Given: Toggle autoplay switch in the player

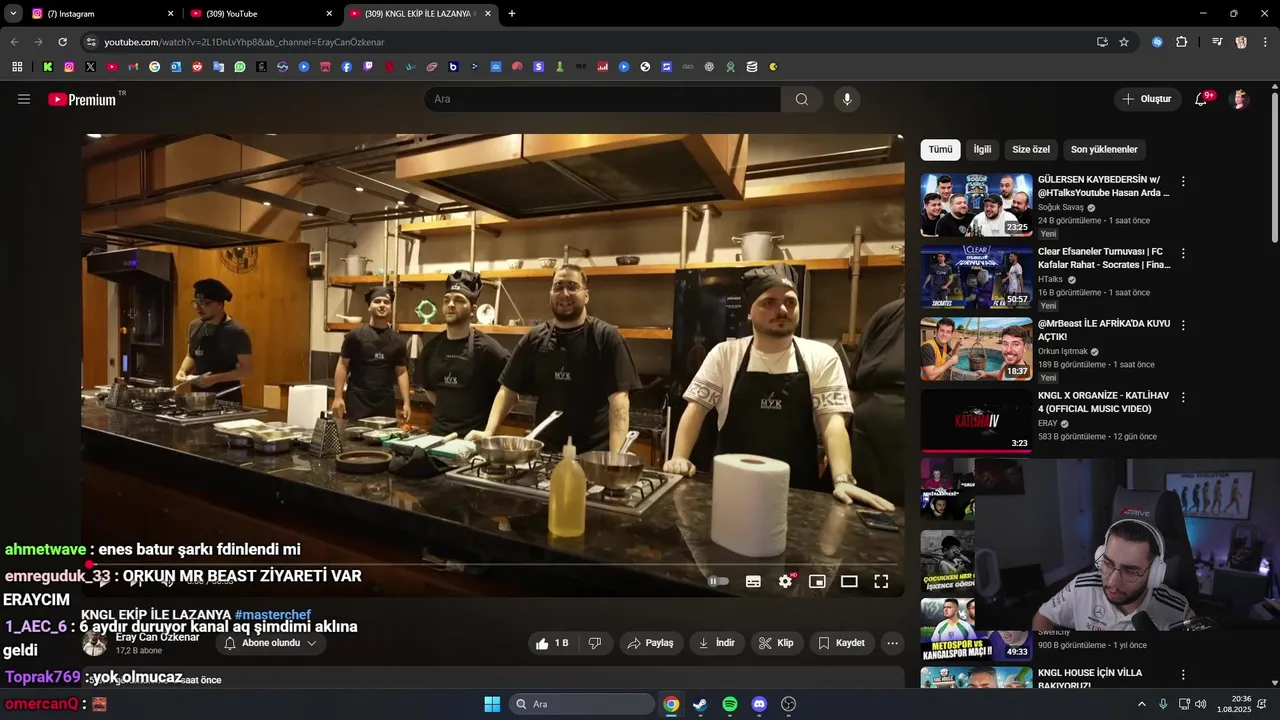Looking at the screenshot, I should (719, 581).
